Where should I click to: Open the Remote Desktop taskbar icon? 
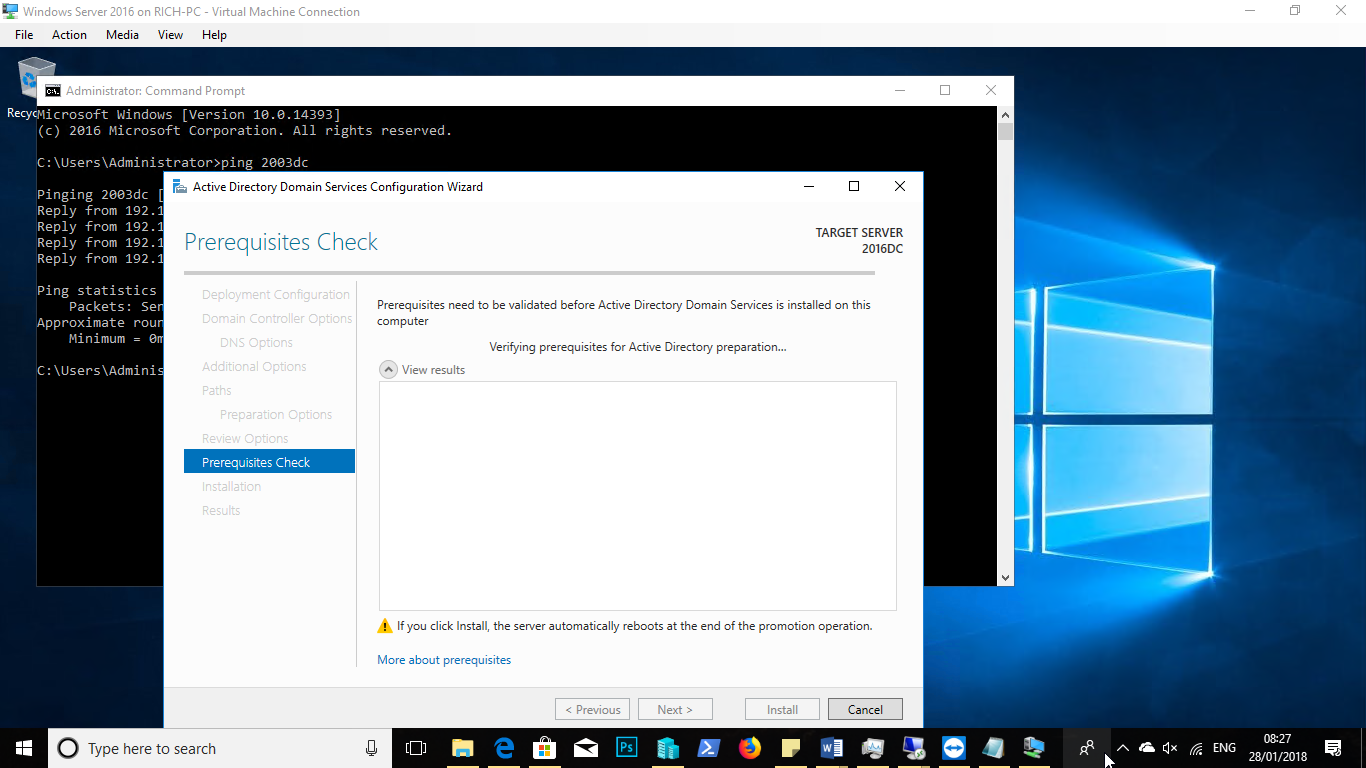pyautogui.click(x=913, y=748)
